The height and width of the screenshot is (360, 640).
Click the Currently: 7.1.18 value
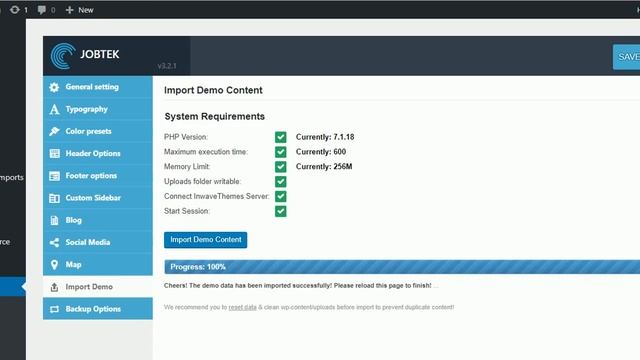click(x=325, y=137)
